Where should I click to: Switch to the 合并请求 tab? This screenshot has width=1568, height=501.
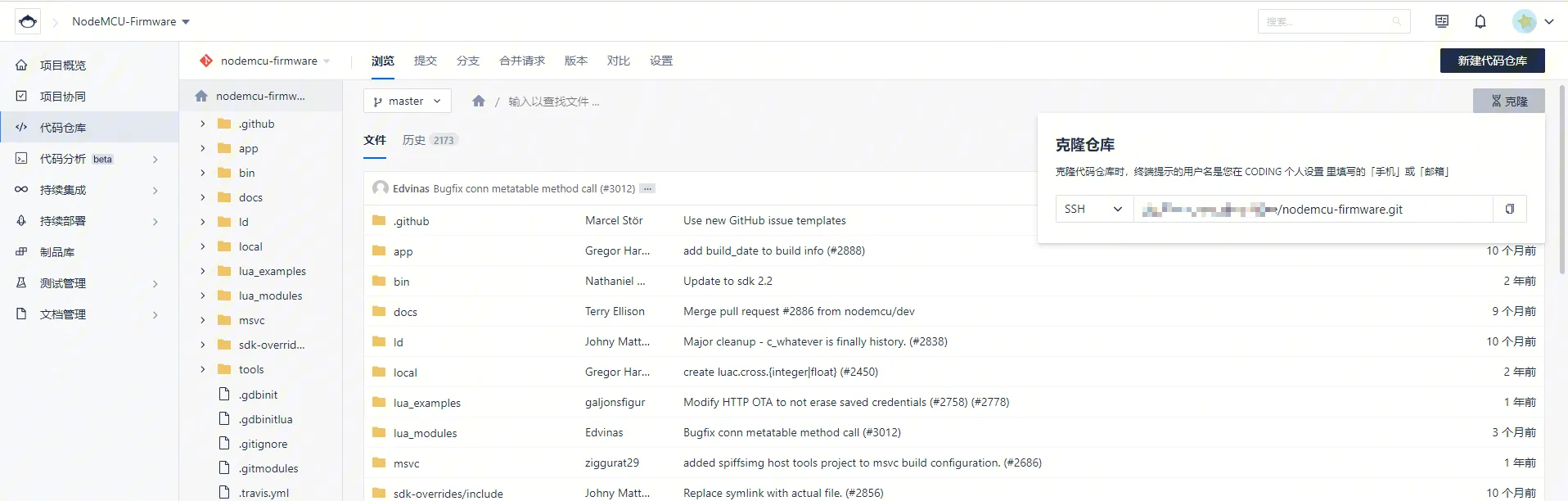(x=521, y=61)
